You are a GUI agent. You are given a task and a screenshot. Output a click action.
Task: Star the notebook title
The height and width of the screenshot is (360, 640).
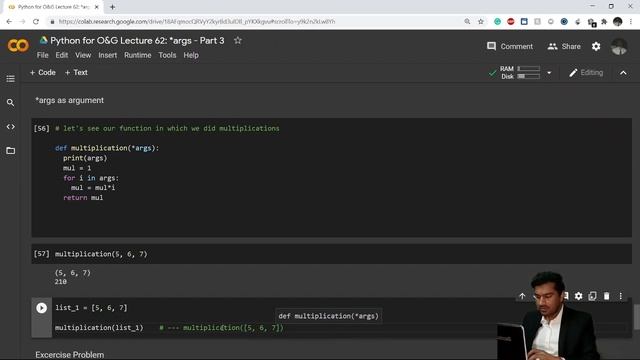238,40
